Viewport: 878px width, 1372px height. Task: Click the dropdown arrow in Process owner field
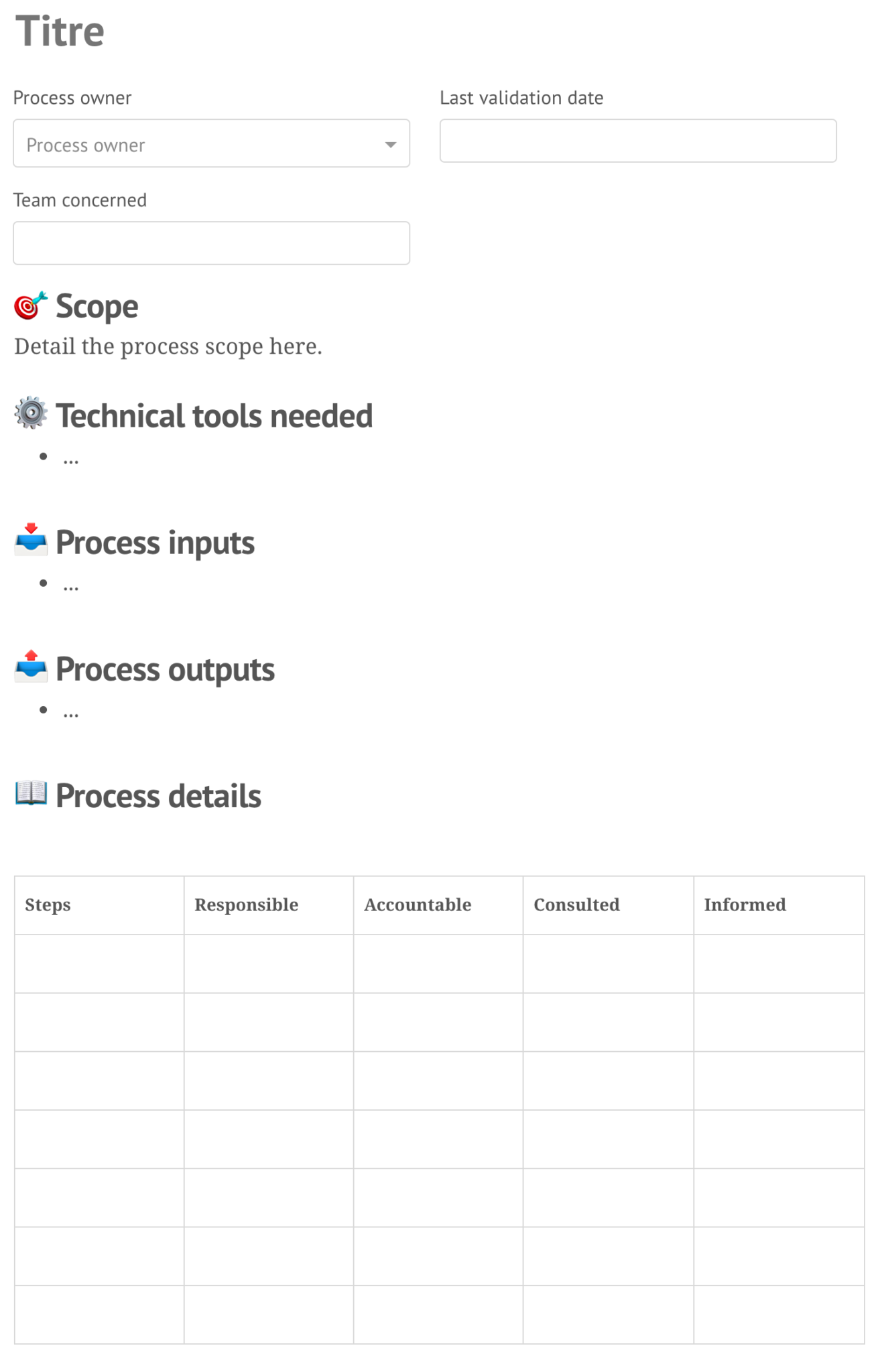point(392,143)
